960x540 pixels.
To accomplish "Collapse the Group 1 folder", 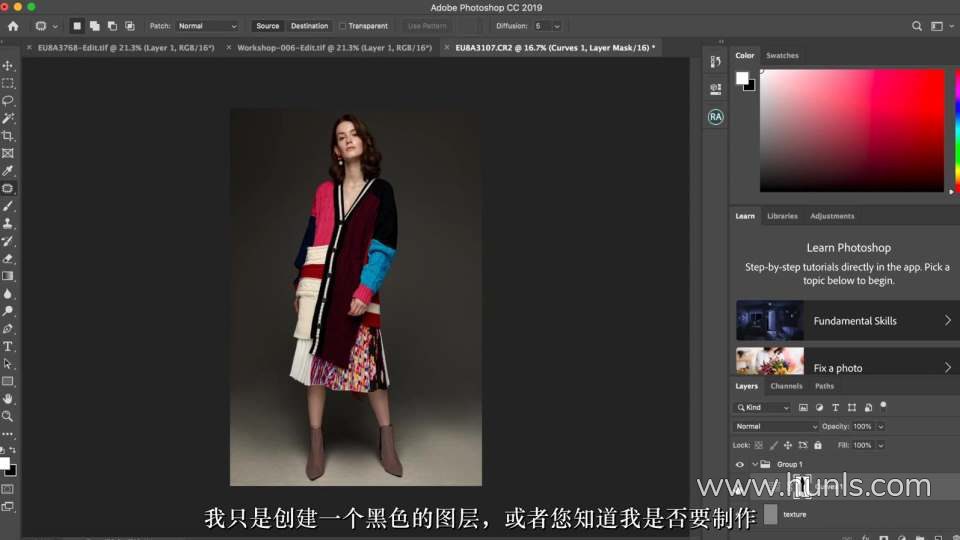I will pos(754,465).
